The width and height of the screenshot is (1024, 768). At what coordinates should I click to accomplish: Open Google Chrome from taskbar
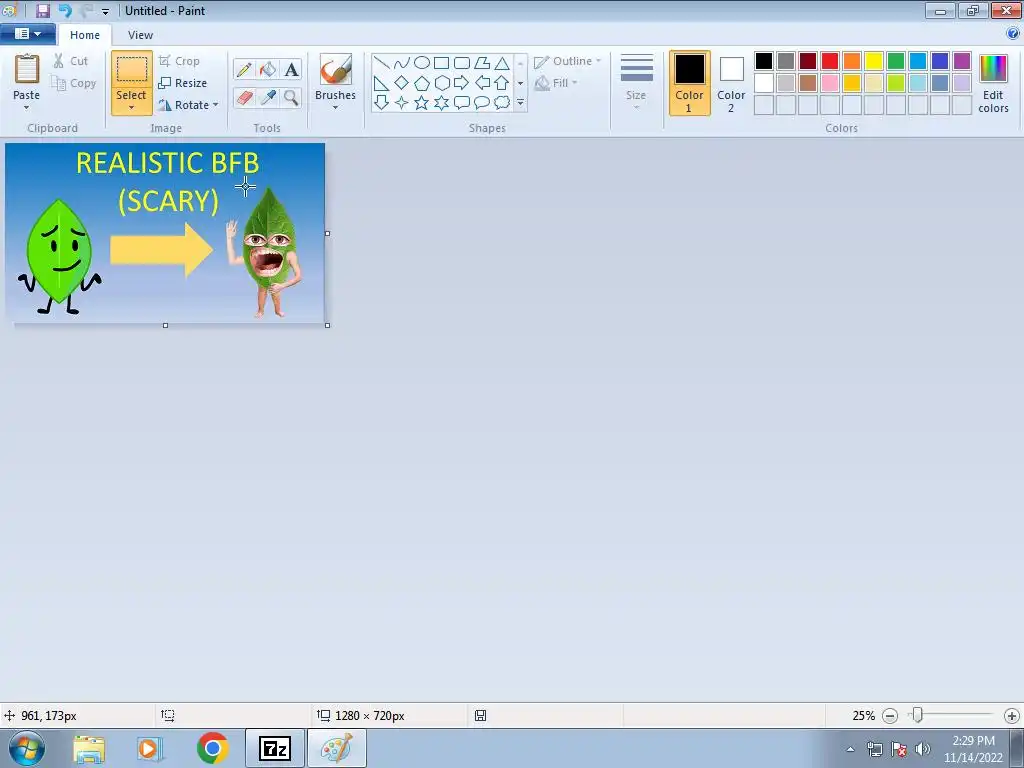pos(212,748)
